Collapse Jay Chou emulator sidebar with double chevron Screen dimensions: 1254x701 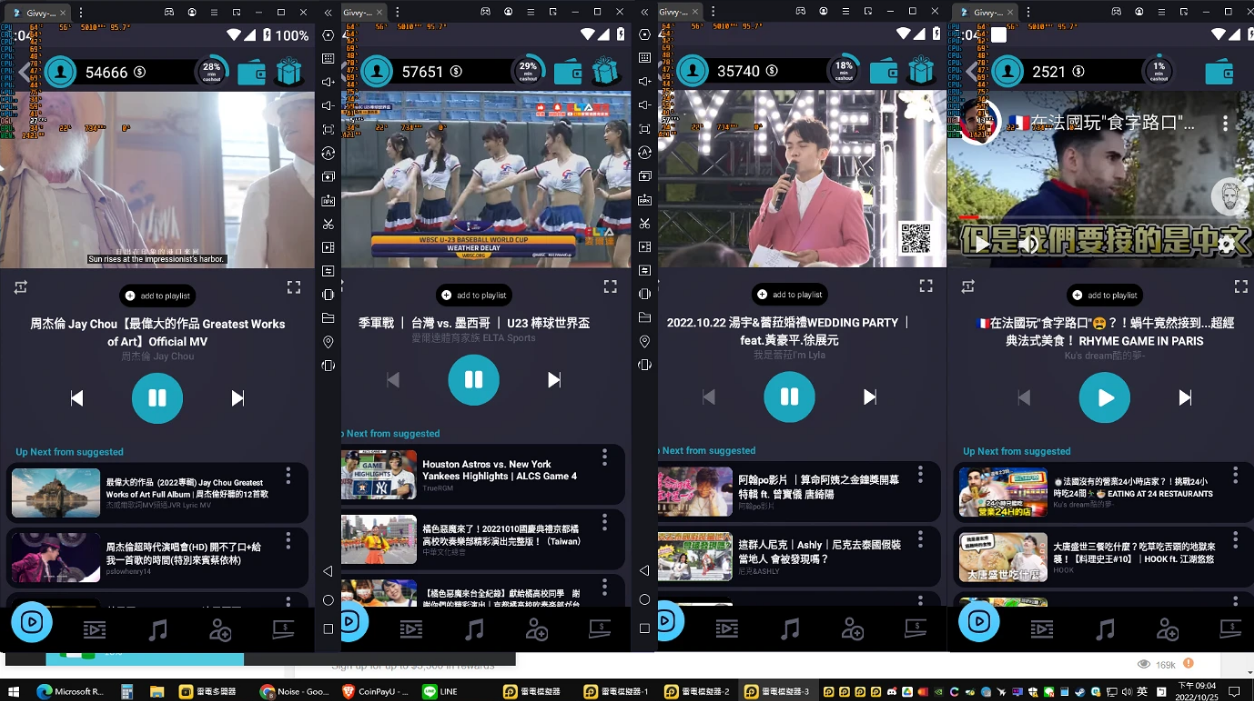click(x=328, y=13)
